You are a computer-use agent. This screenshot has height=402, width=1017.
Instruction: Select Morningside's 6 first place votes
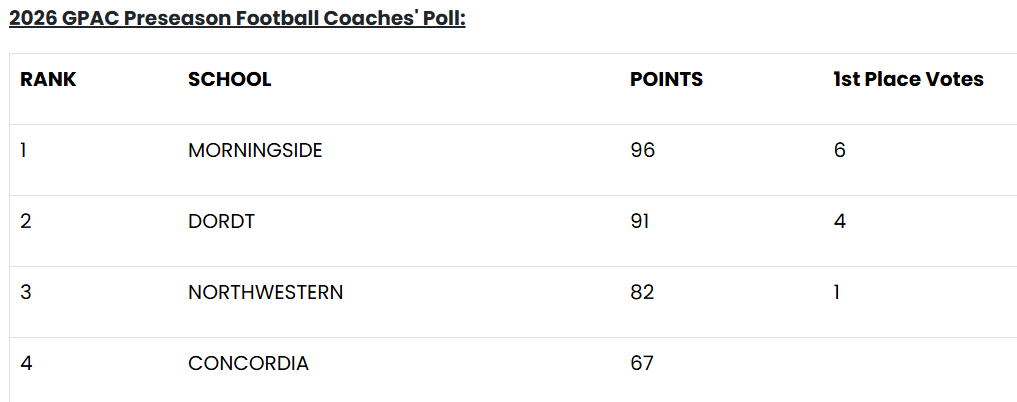click(840, 150)
